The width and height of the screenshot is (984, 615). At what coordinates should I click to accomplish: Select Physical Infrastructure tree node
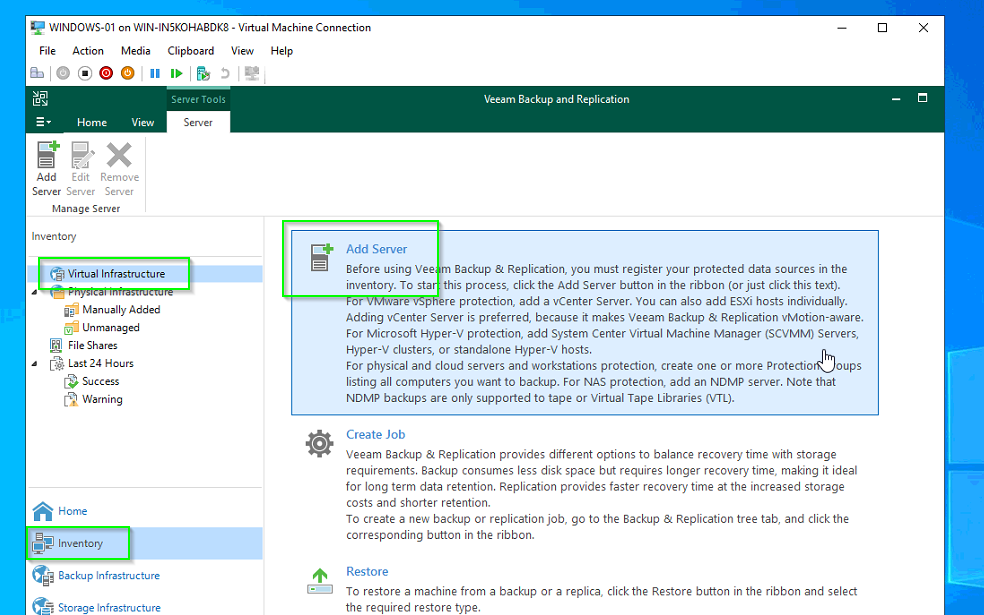click(120, 292)
